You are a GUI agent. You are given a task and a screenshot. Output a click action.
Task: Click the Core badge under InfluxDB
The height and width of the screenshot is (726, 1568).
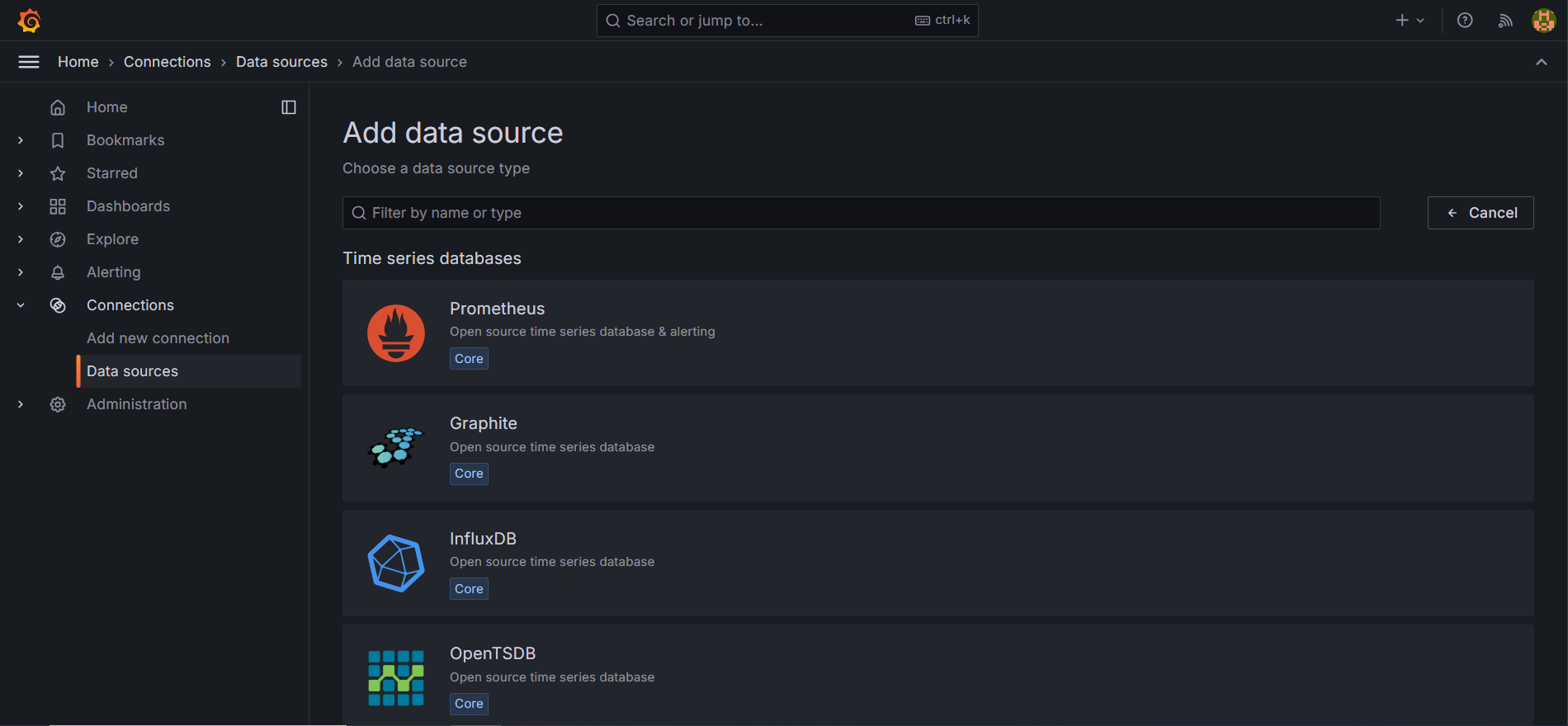(469, 589)
